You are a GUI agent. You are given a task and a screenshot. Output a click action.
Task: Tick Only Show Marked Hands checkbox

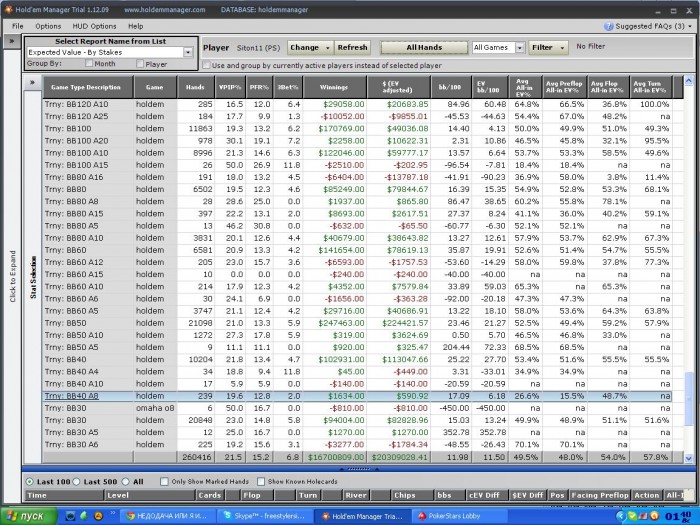click(164, 482)
